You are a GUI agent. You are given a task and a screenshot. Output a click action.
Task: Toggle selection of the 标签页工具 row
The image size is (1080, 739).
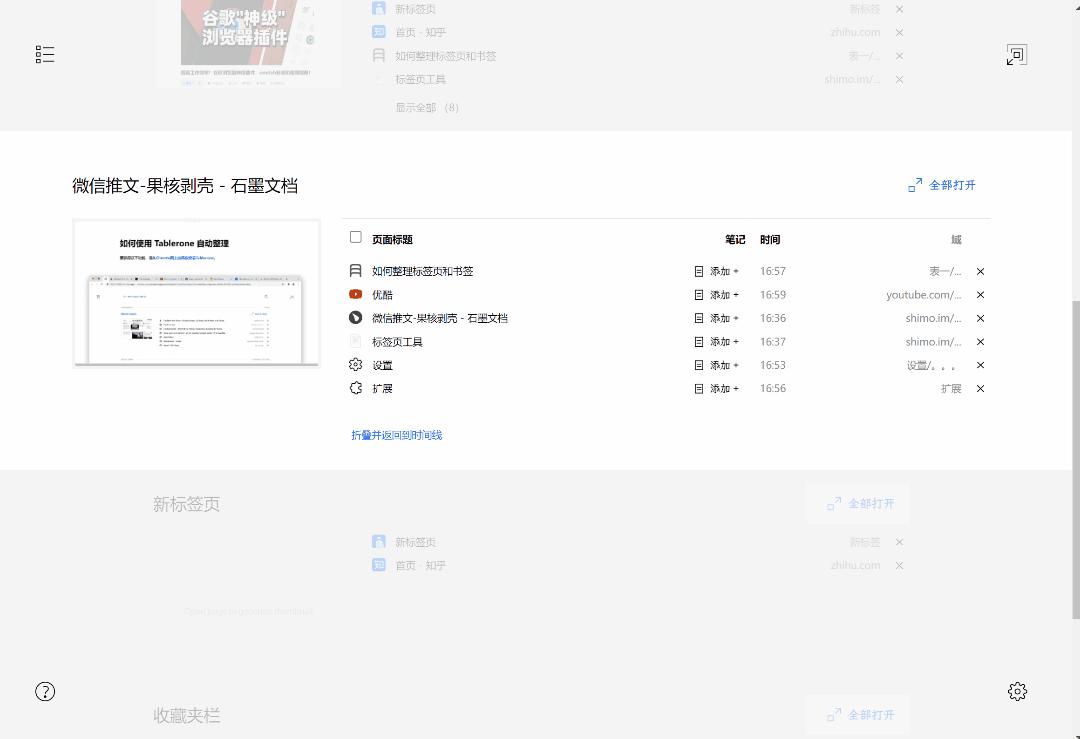355,341
